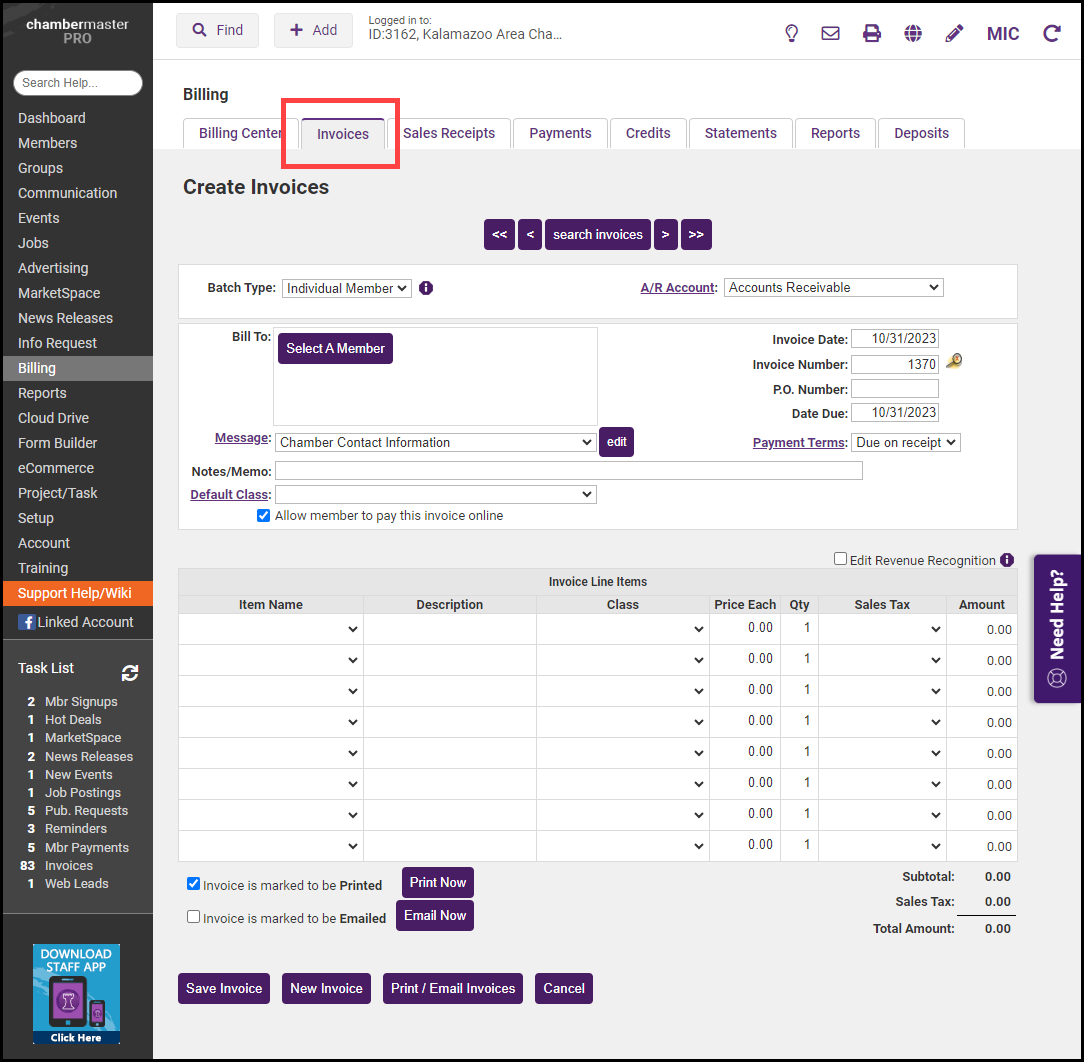Open the Statements tab
The width and height of the screenshot is (1084, 1062).
(x=740, y=133)
